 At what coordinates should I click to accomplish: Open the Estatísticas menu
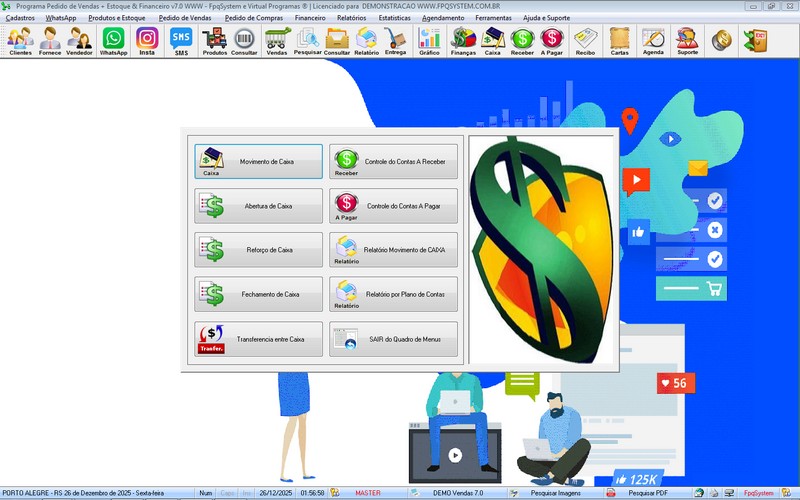[x=394, y=18]
